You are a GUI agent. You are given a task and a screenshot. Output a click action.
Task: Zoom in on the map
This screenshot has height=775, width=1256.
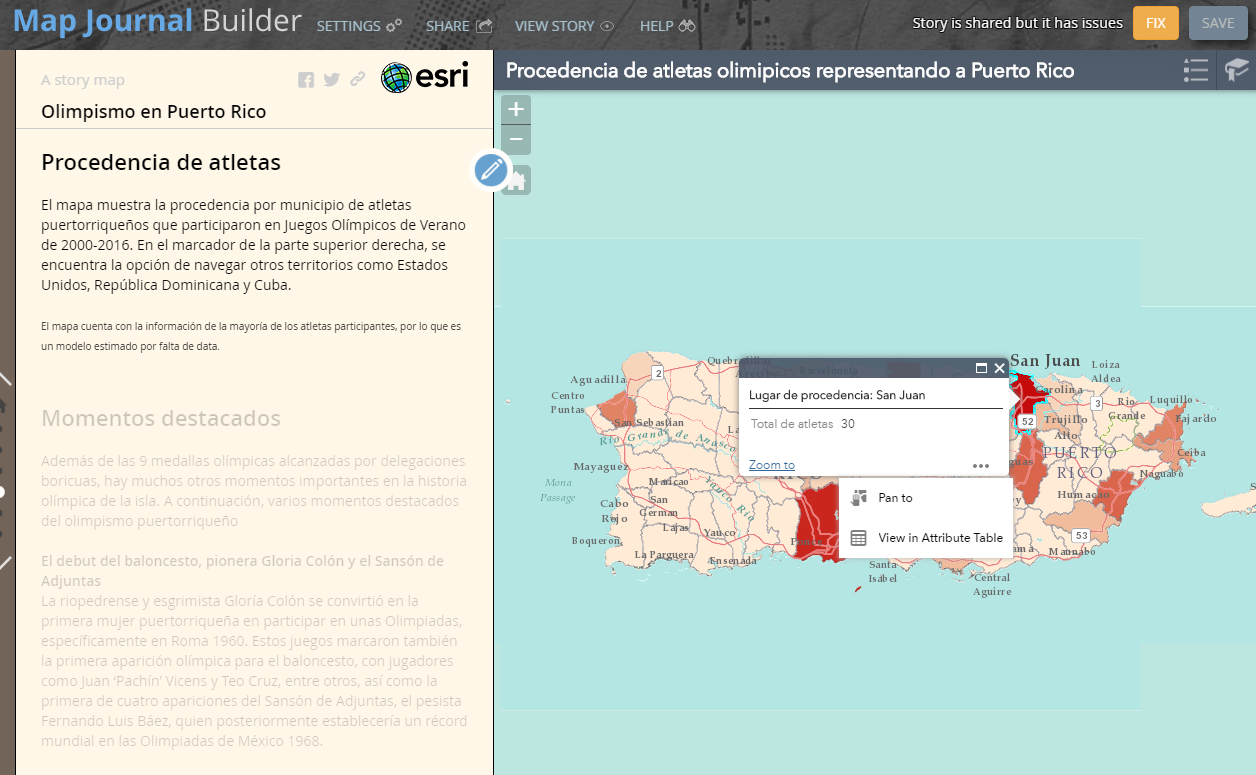point(516,109)
